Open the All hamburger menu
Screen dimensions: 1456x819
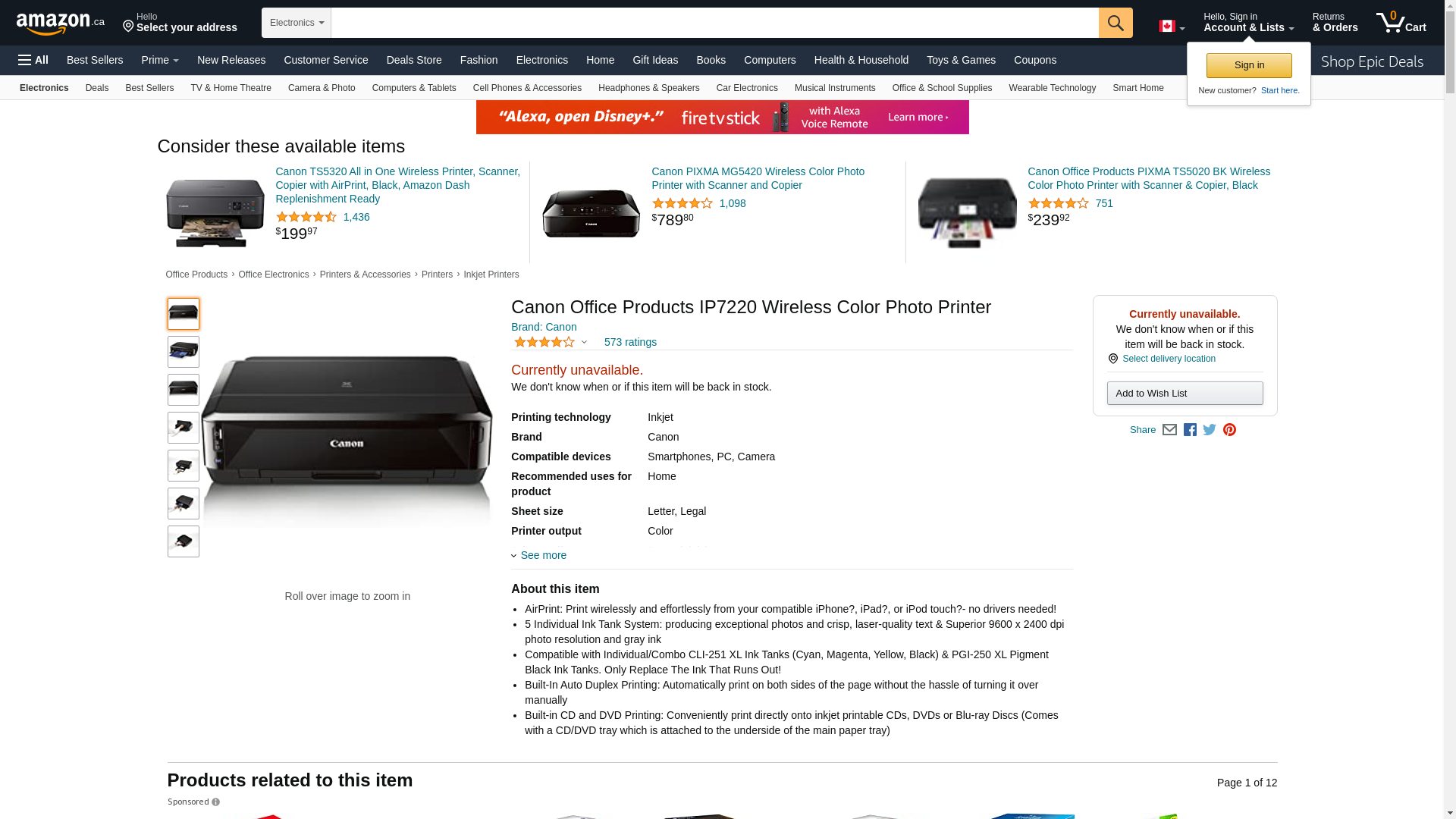[33, 60]
